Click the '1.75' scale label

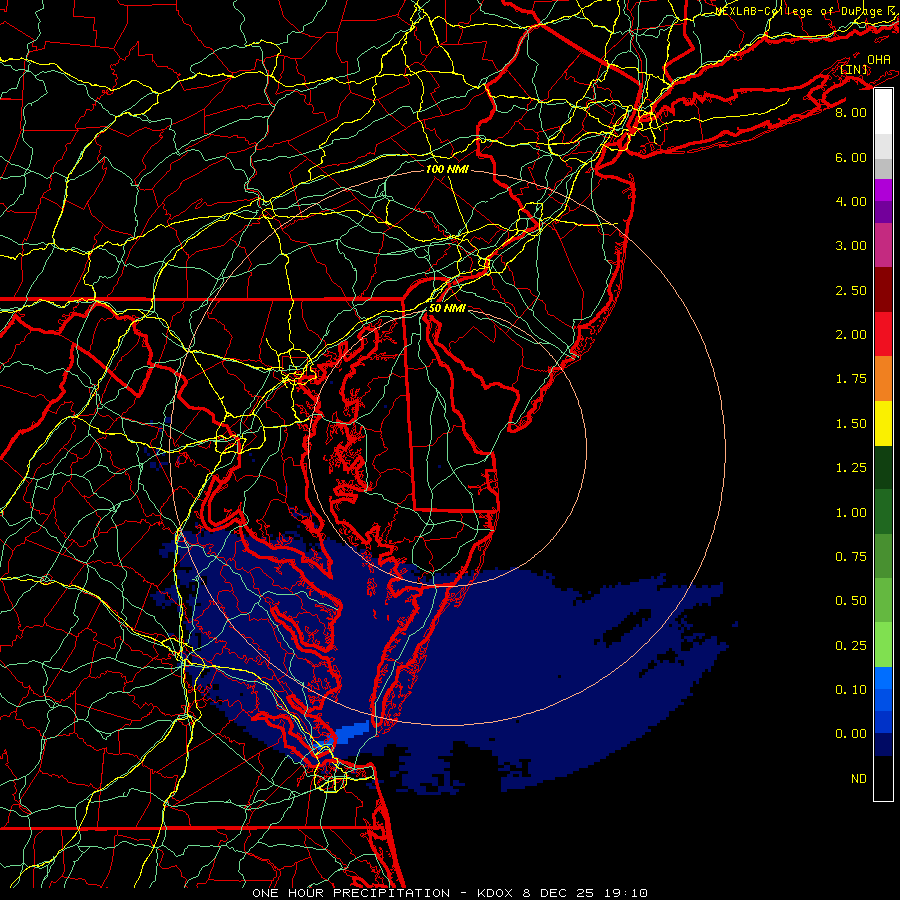click(851, 379)
